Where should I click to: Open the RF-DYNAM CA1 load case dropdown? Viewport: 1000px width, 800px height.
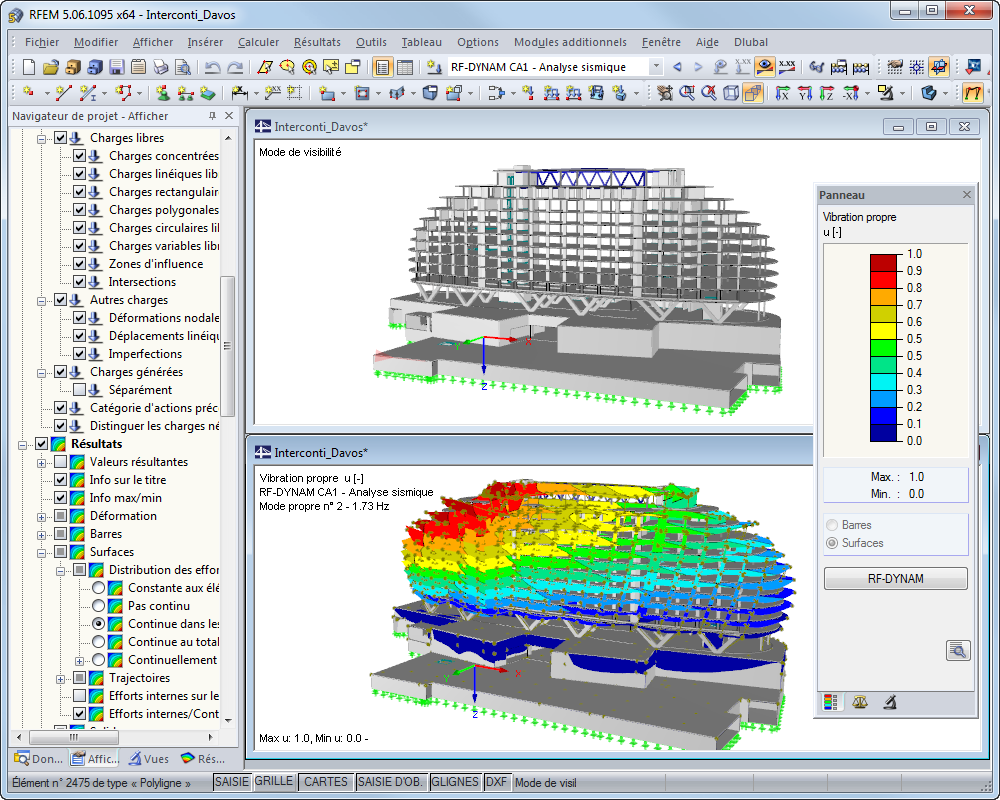tap(657, 67)
